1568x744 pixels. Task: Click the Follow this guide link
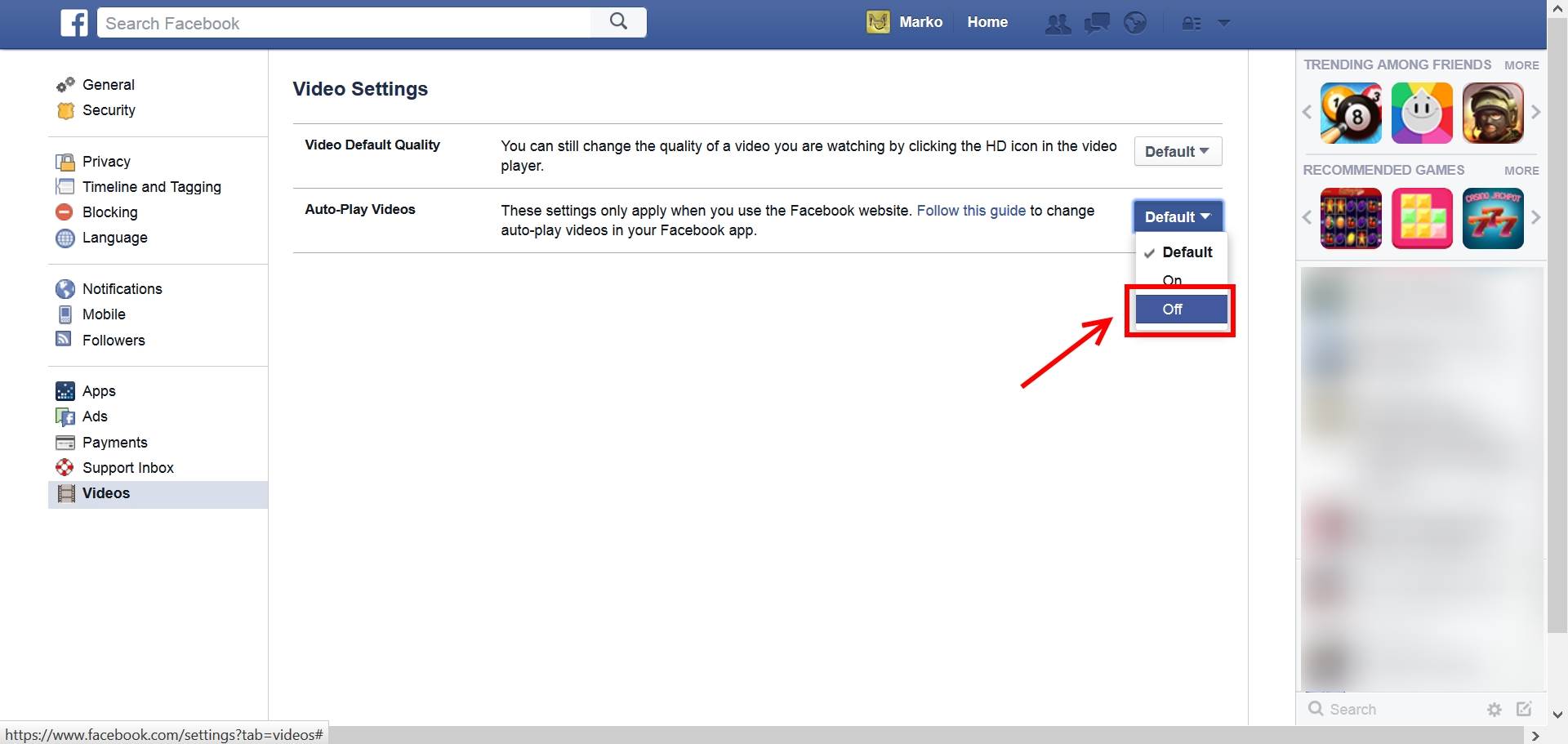(970, 211)
